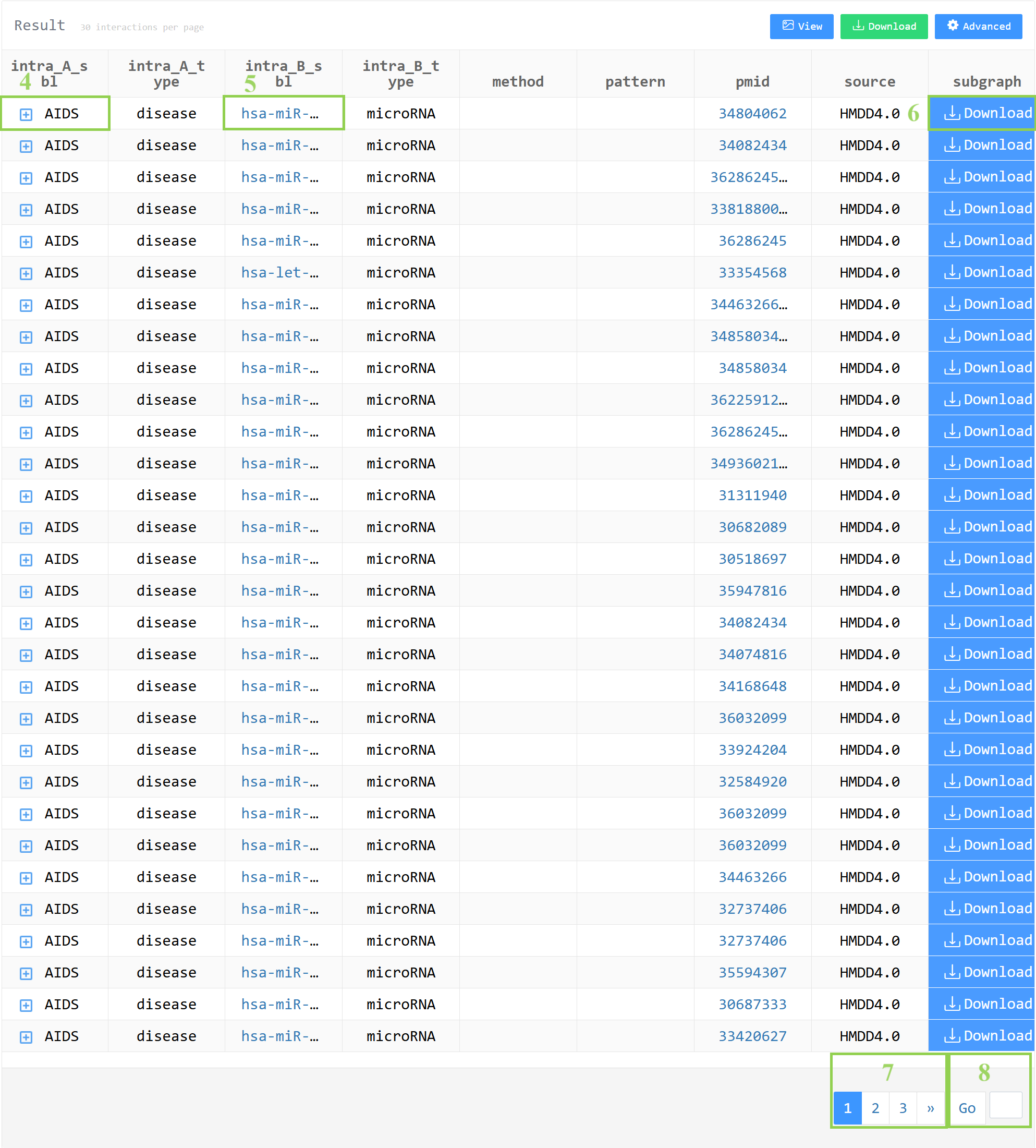Image resolution: width=1036 pixels, height=1148 pixels.
Task: Click the next pages double-arrow
Action: point(930,1108)
